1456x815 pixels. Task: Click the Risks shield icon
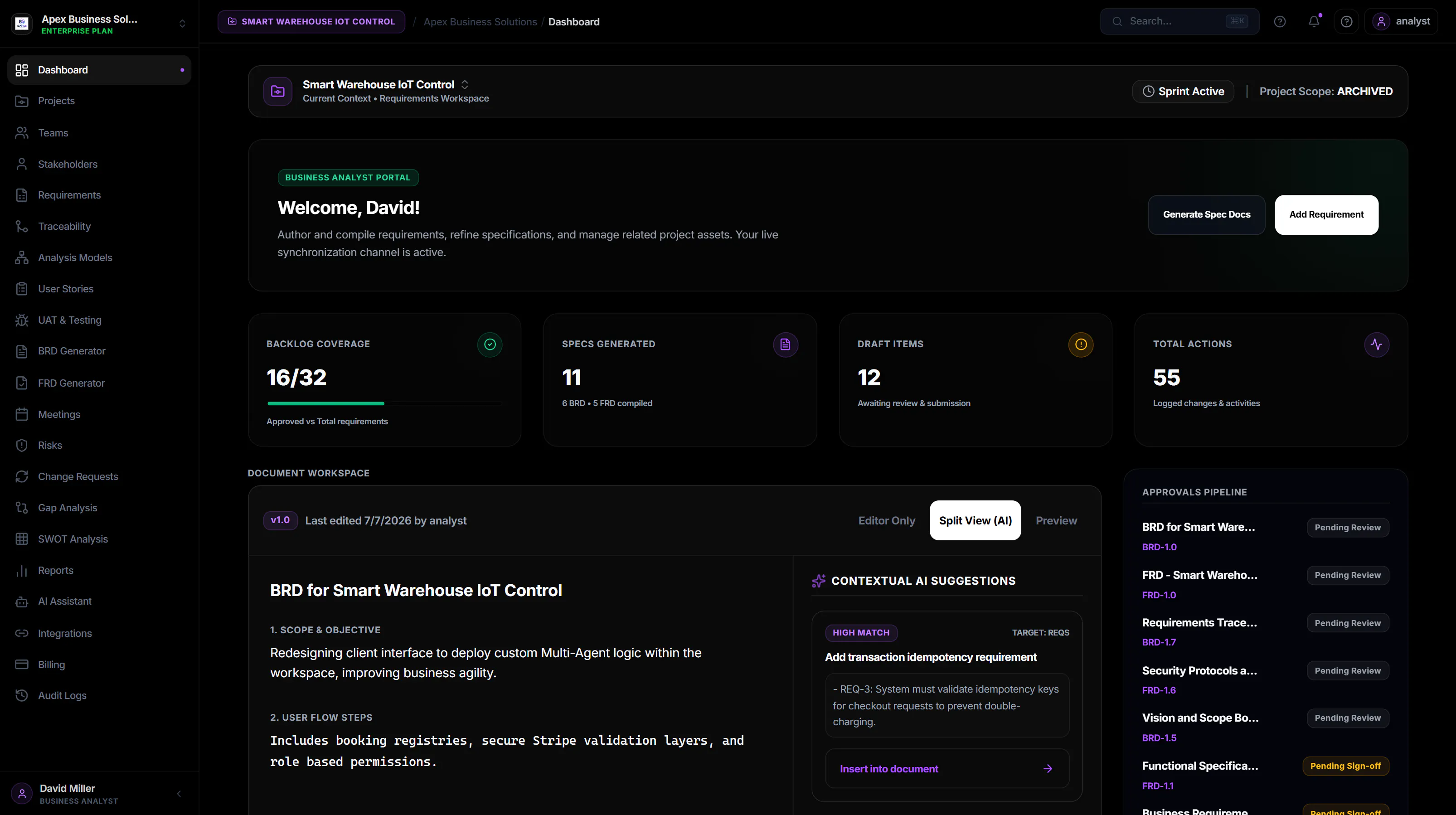coord(21,446)
